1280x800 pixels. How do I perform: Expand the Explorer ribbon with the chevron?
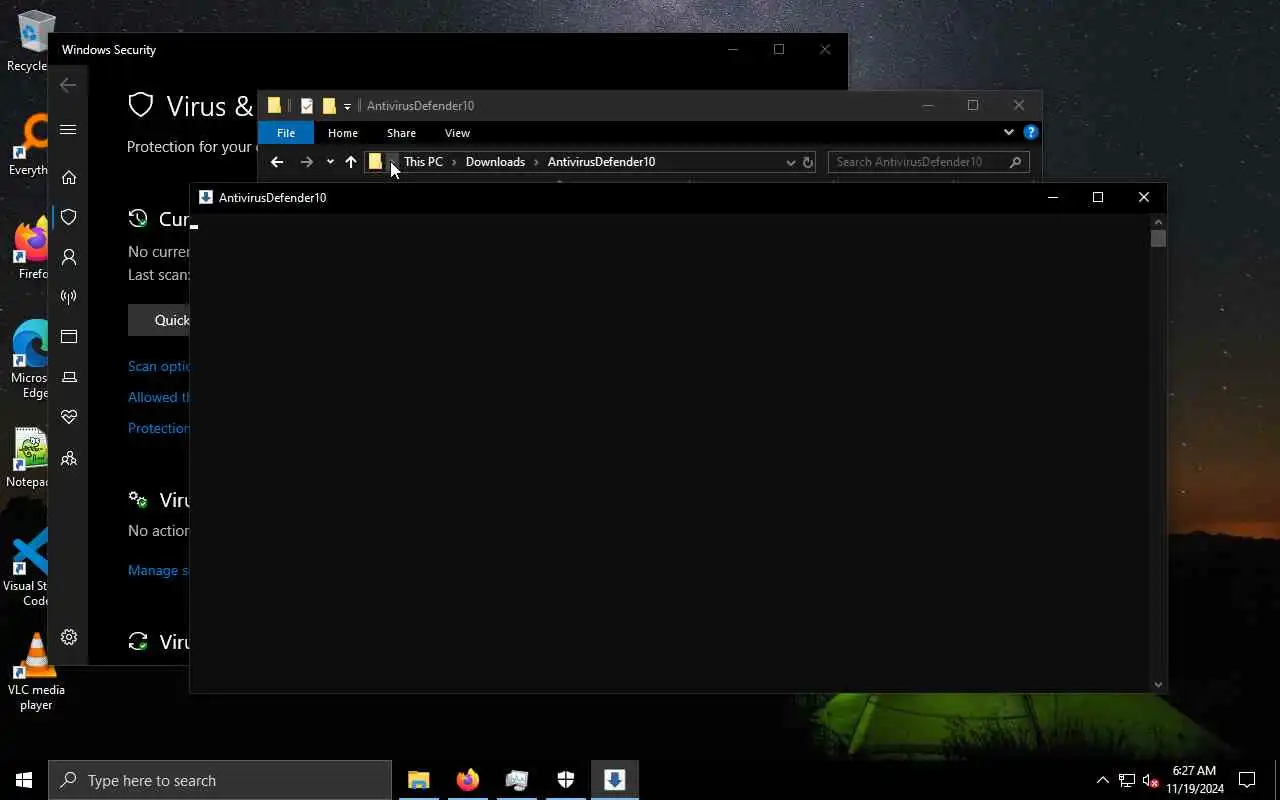[1008, 132]
